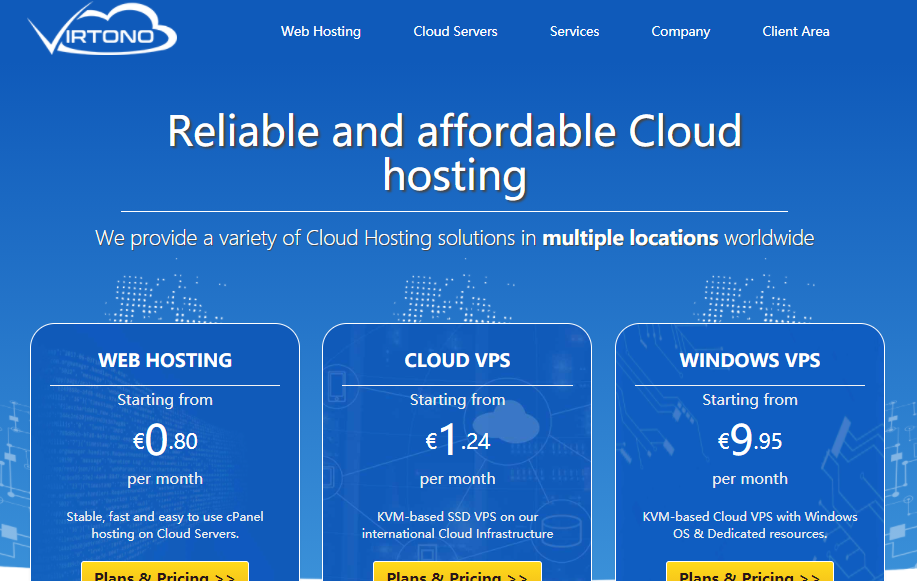
Task: Click the Virtono cloud logo
Action: (103, 30)
